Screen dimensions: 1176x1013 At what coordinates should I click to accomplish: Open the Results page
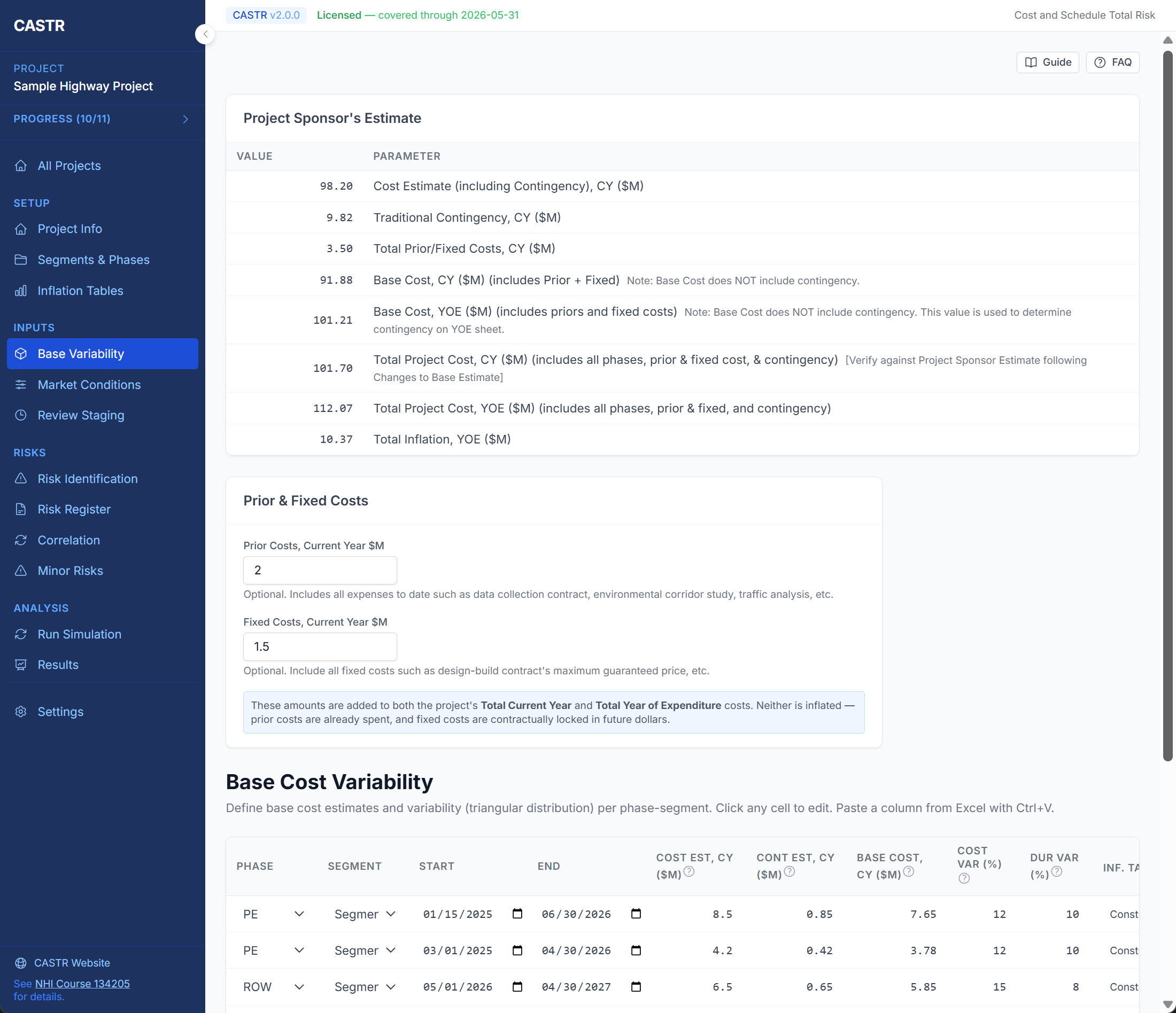click(x=102, y=665)
